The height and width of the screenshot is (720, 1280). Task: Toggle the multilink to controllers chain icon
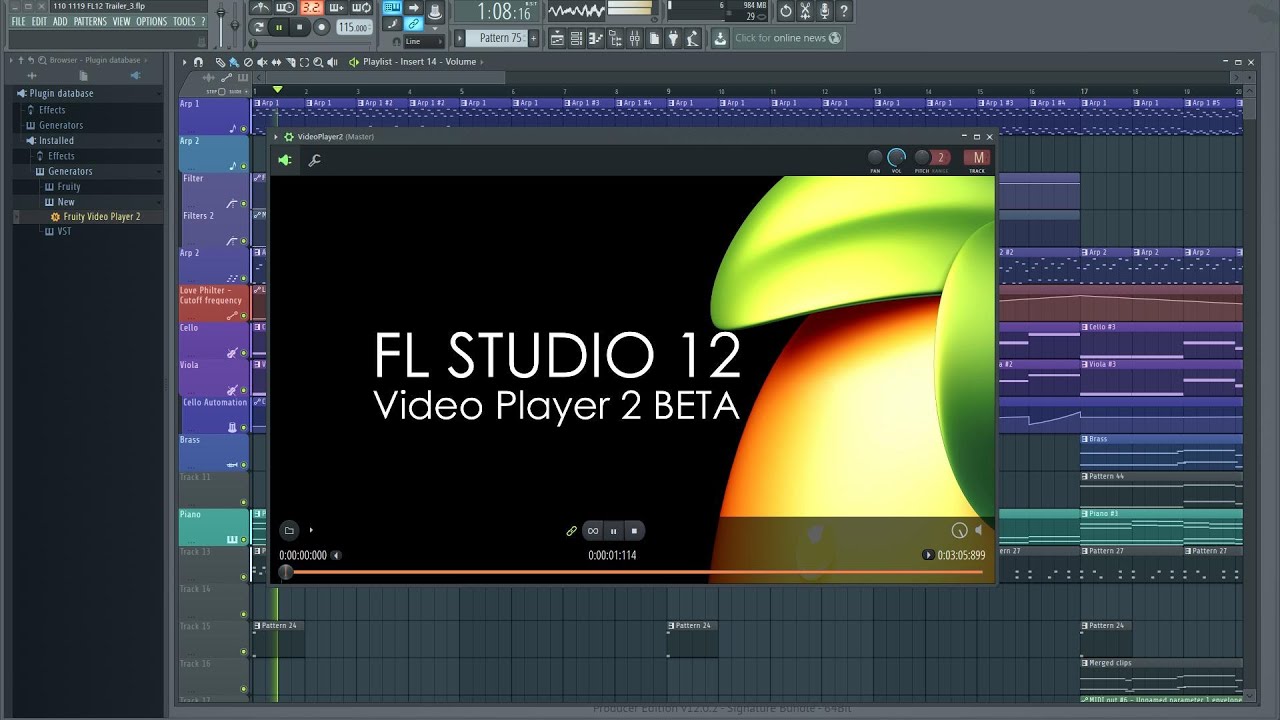tap(413, 23)
